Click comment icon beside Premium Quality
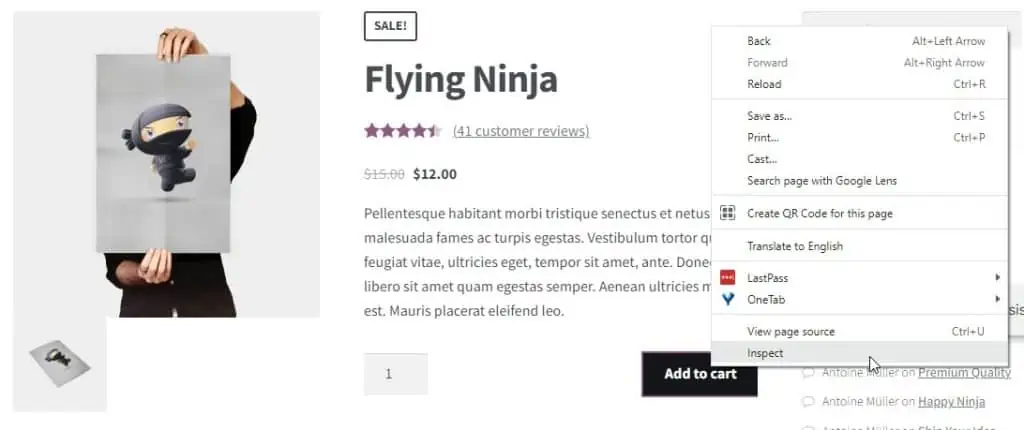The height and width of the screenshot is (430, 1024). [808, 373]
